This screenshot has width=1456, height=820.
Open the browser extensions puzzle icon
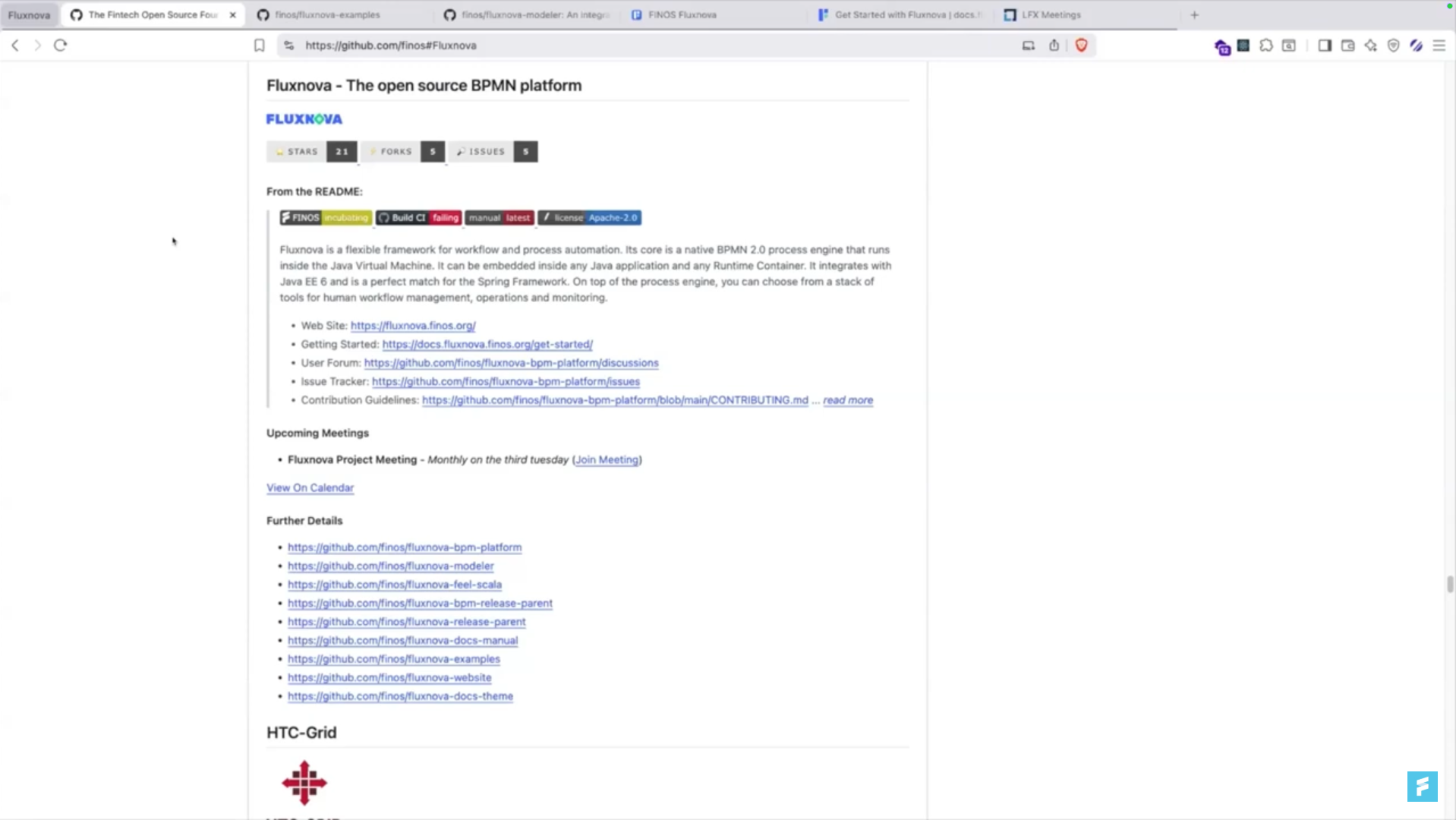click(x=1265, y=46)
